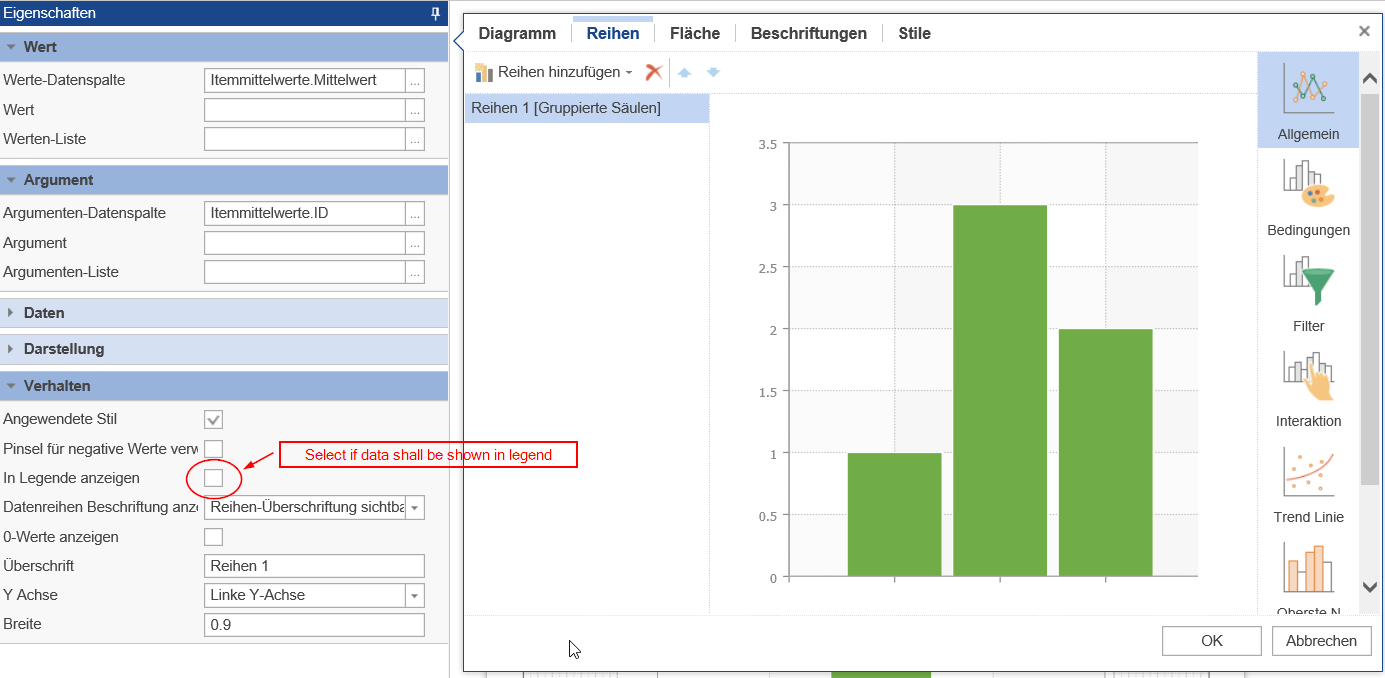1385x678 pixels.
Task: Select Reihen 1 [Gruppierte Säulen] row
Action: click(587, 108)
